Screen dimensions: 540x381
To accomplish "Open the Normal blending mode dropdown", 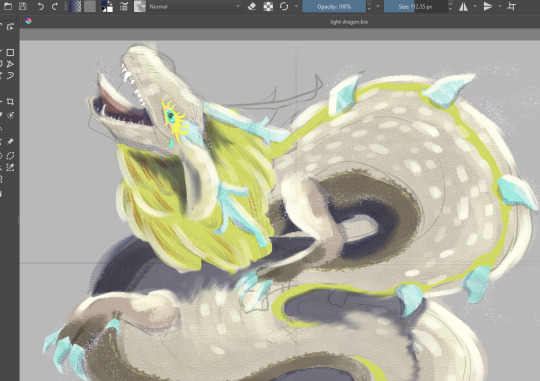I will point(194,6).
